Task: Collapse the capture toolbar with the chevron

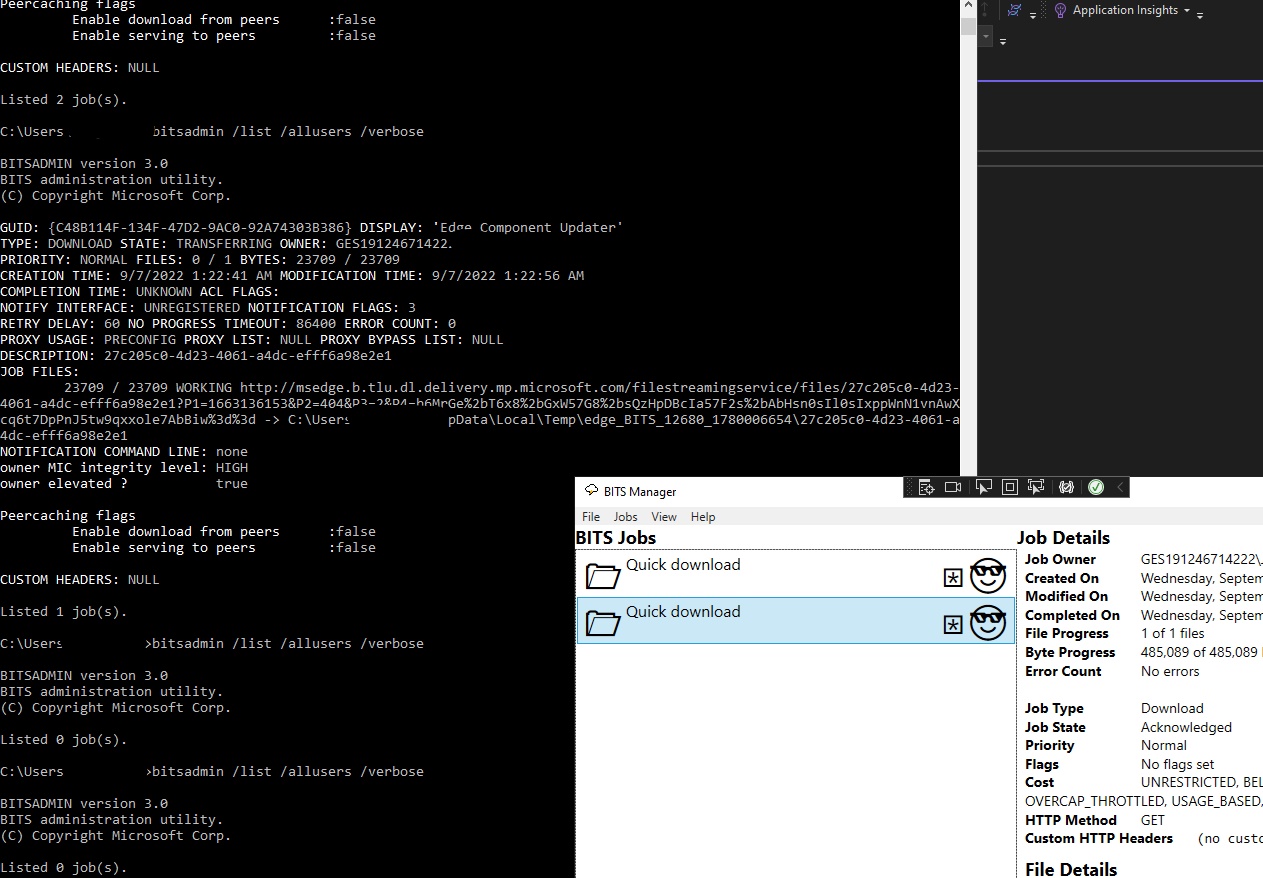Action: [1122, 486]
